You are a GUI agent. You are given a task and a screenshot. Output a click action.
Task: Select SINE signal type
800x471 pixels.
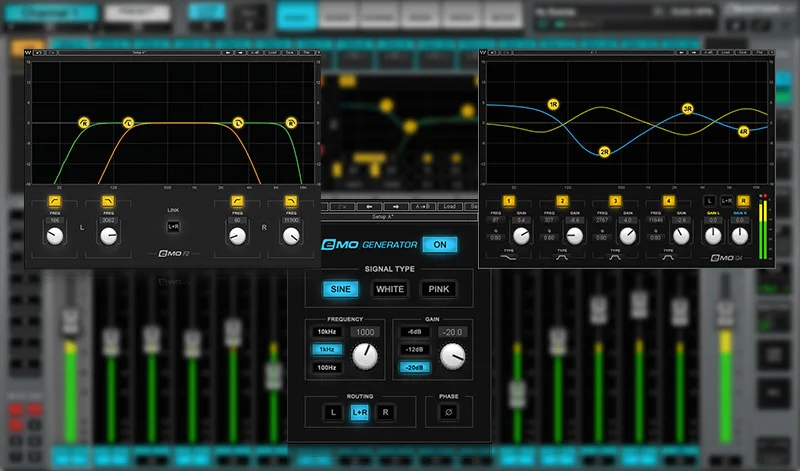[x=340, y=289]
